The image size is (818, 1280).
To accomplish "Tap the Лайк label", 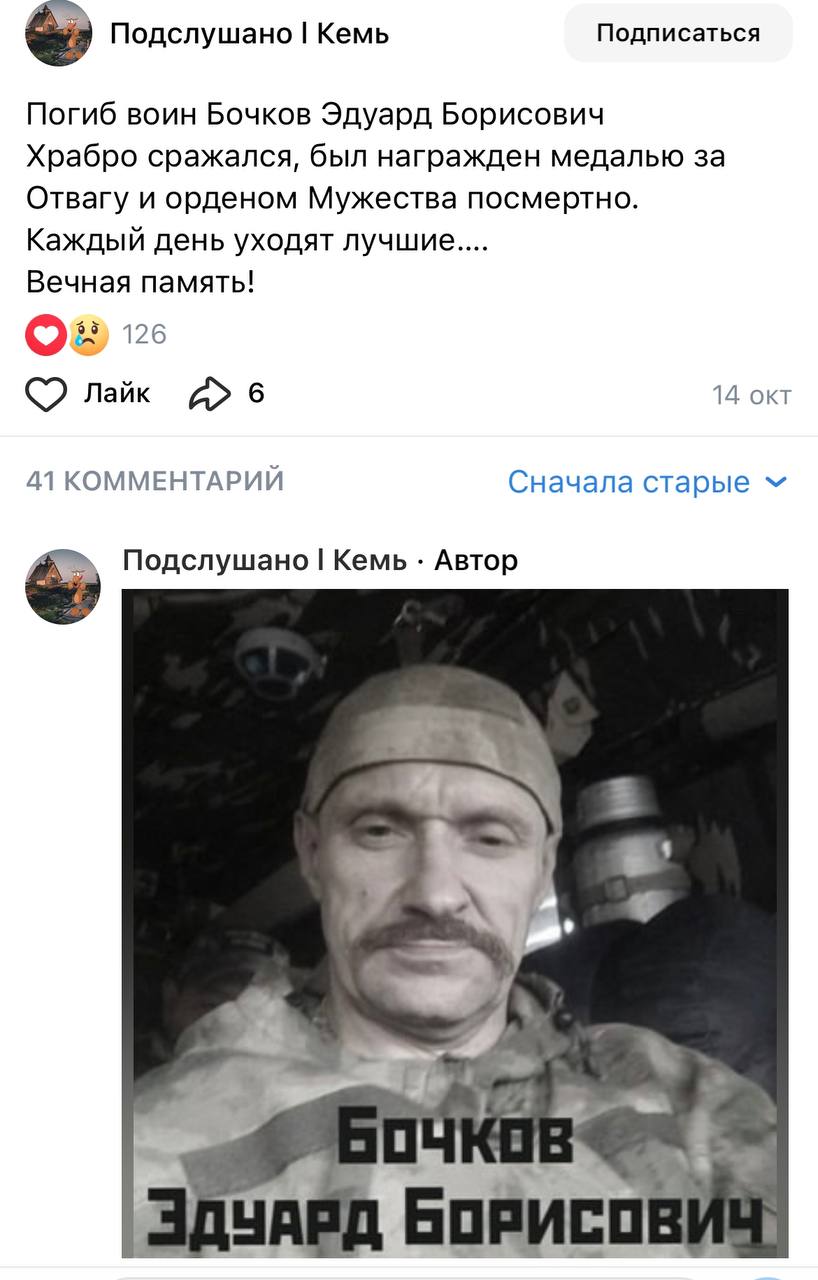I will (116, 394).
